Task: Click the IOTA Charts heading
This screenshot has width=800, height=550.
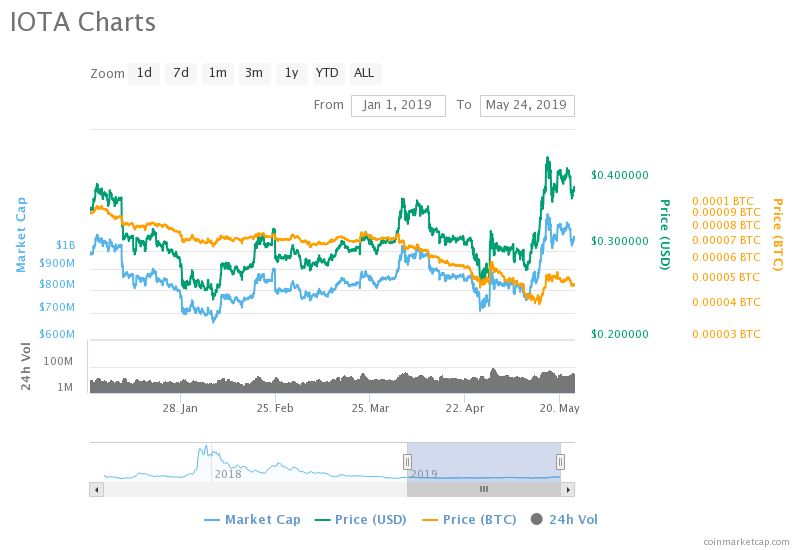Action: click(83, 23)
